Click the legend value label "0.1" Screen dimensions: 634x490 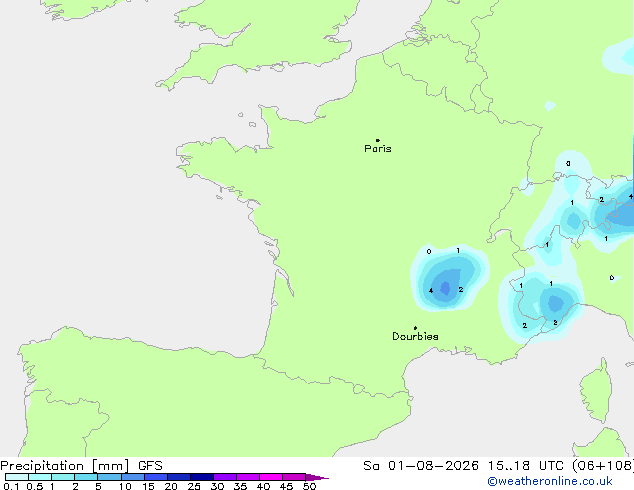click(11, 486)
